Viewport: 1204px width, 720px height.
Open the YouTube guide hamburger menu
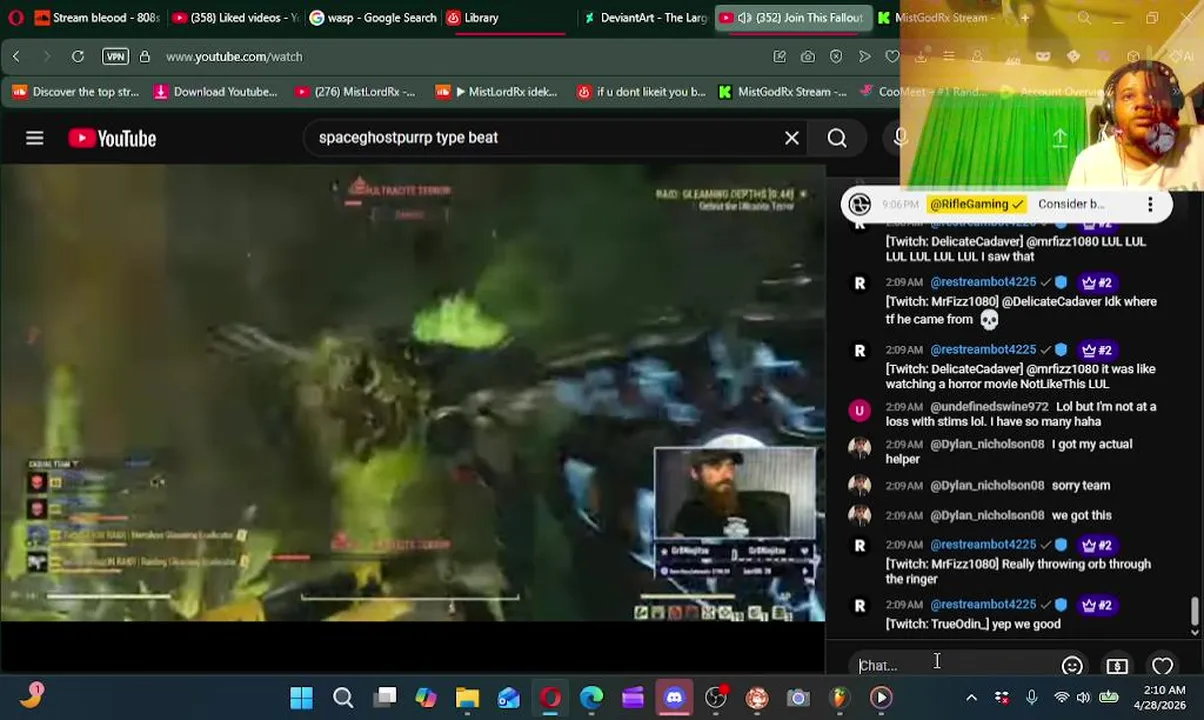tap(35, 138)
